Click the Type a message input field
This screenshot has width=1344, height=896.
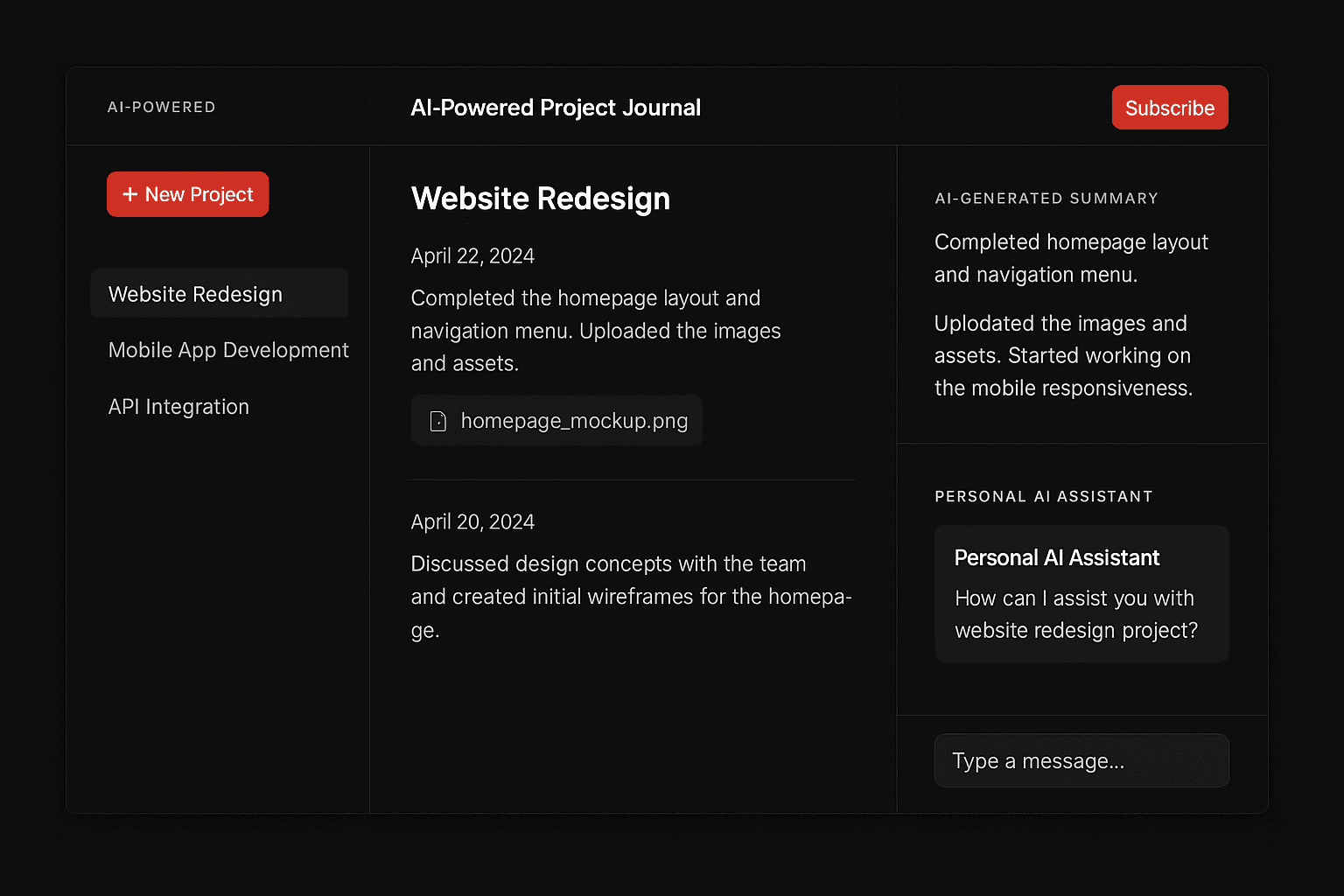1081,760
